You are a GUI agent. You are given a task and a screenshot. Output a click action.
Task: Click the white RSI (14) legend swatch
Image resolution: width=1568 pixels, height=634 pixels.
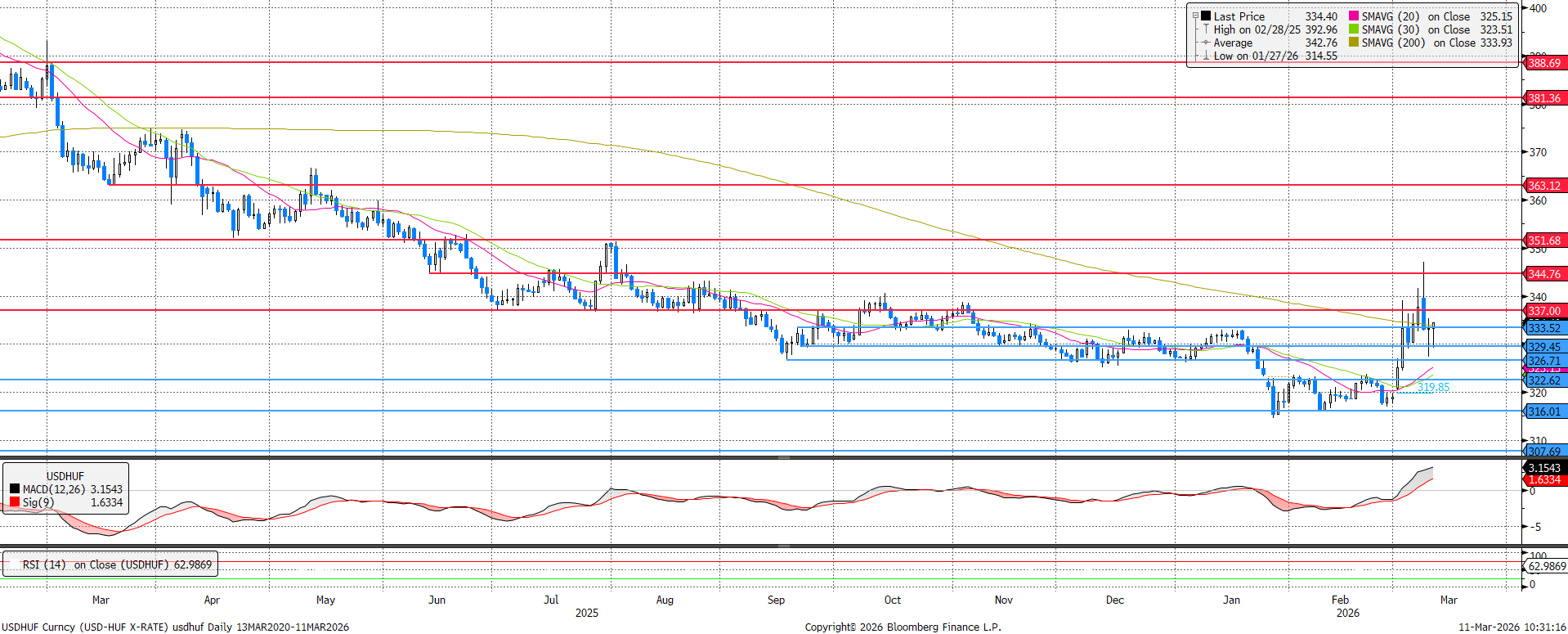click(x=14, y=564)
